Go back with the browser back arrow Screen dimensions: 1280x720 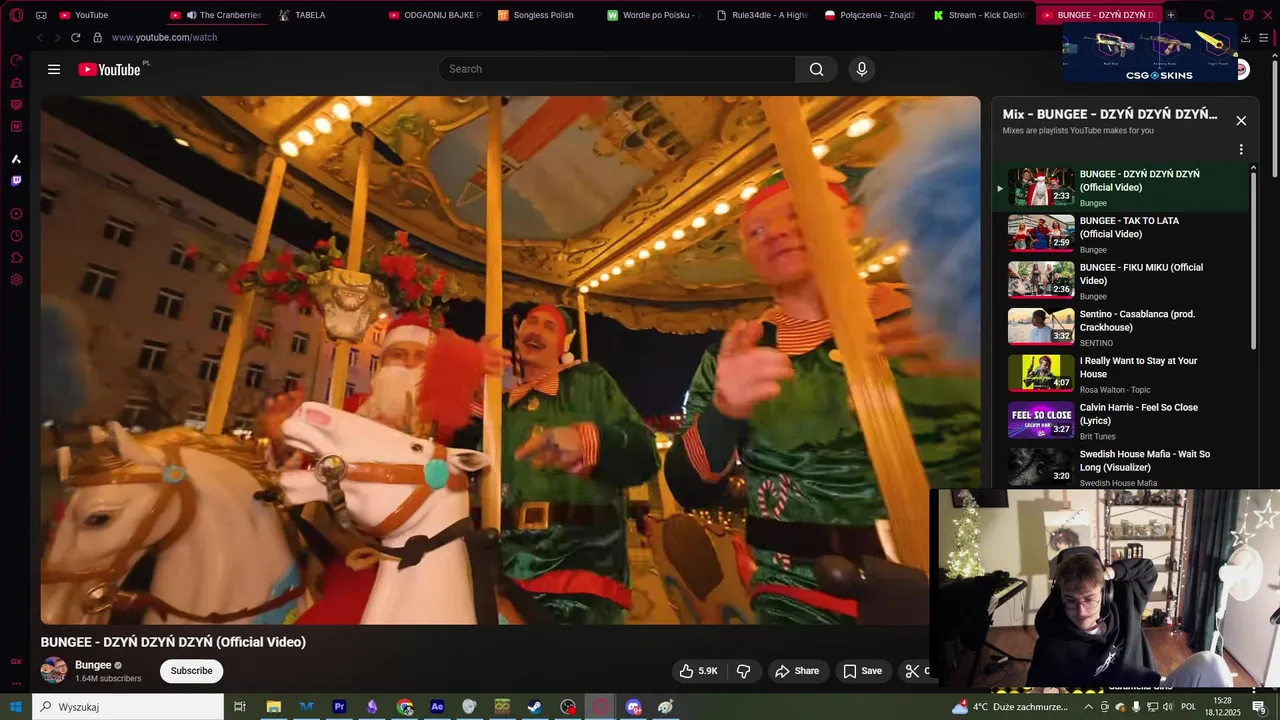click(40, 37)
